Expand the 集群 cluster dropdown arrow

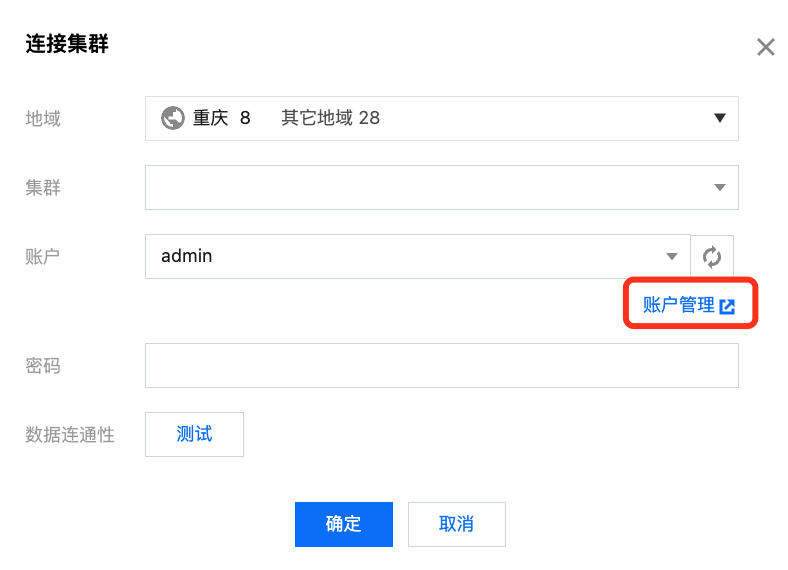719,187
